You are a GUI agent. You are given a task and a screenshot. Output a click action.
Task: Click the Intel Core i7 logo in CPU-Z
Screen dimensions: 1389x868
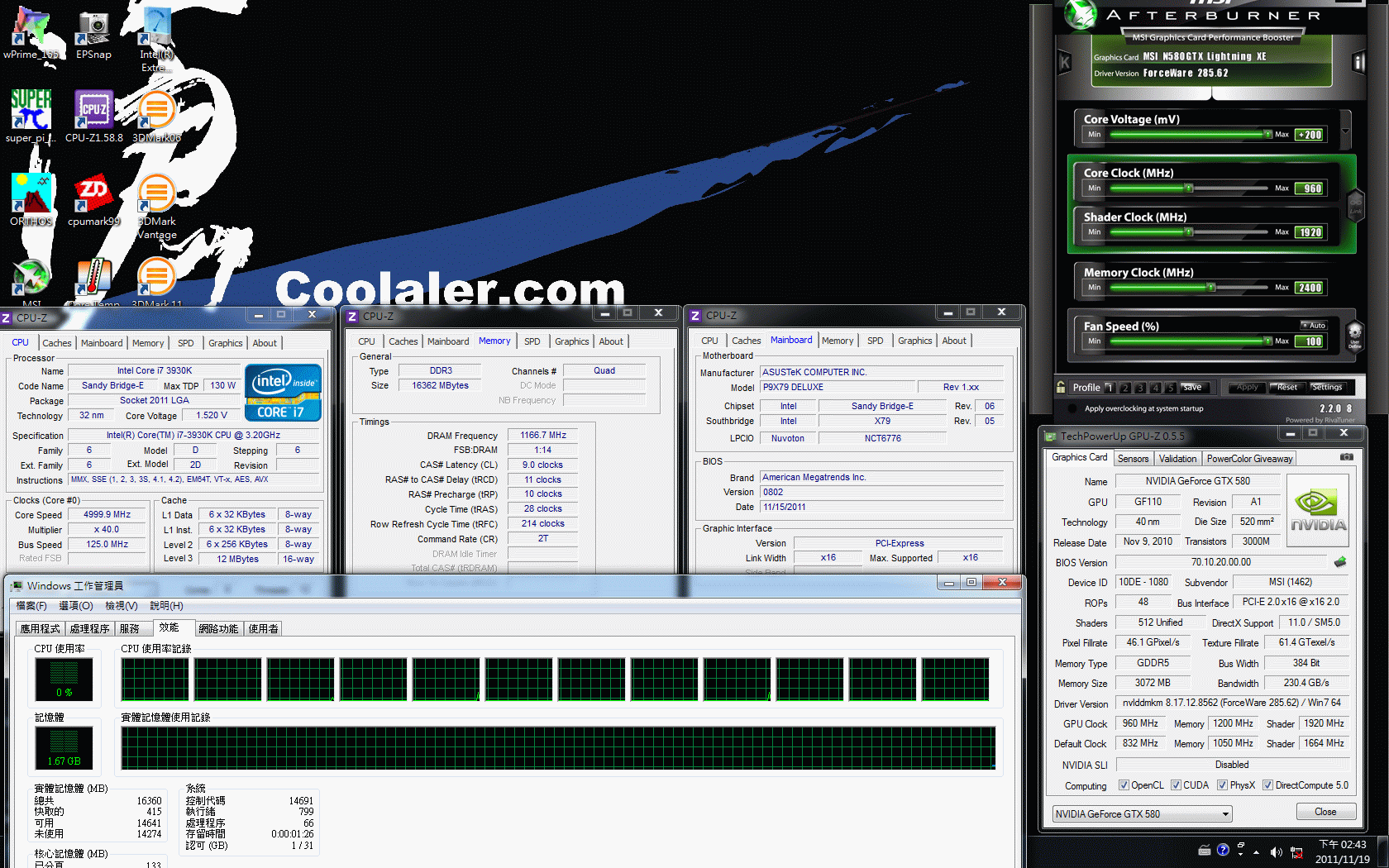pyautogui.click(x=284, y=393)
